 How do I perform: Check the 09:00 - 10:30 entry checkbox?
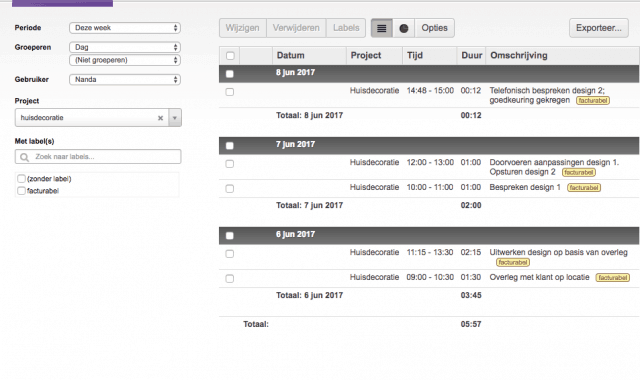[x=230, y=279]
